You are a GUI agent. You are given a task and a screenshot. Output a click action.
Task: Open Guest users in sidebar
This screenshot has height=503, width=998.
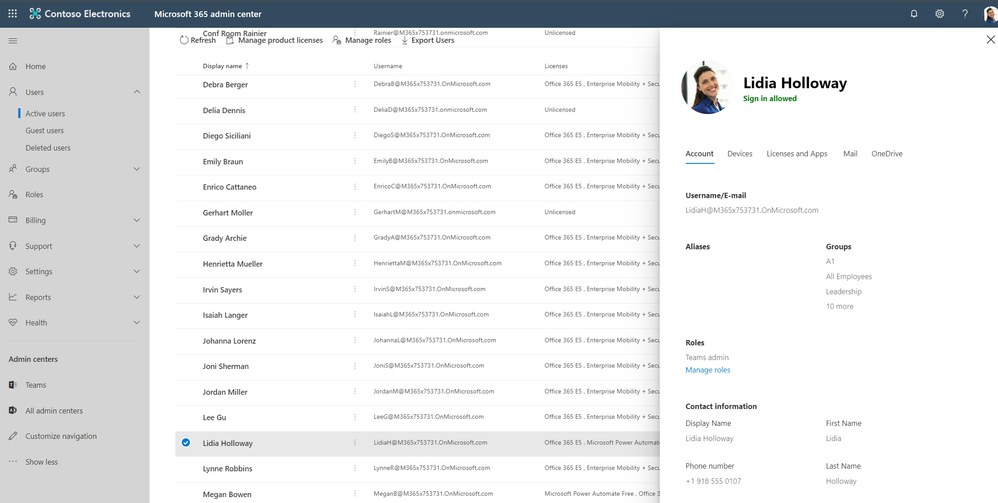coord(45,131)
